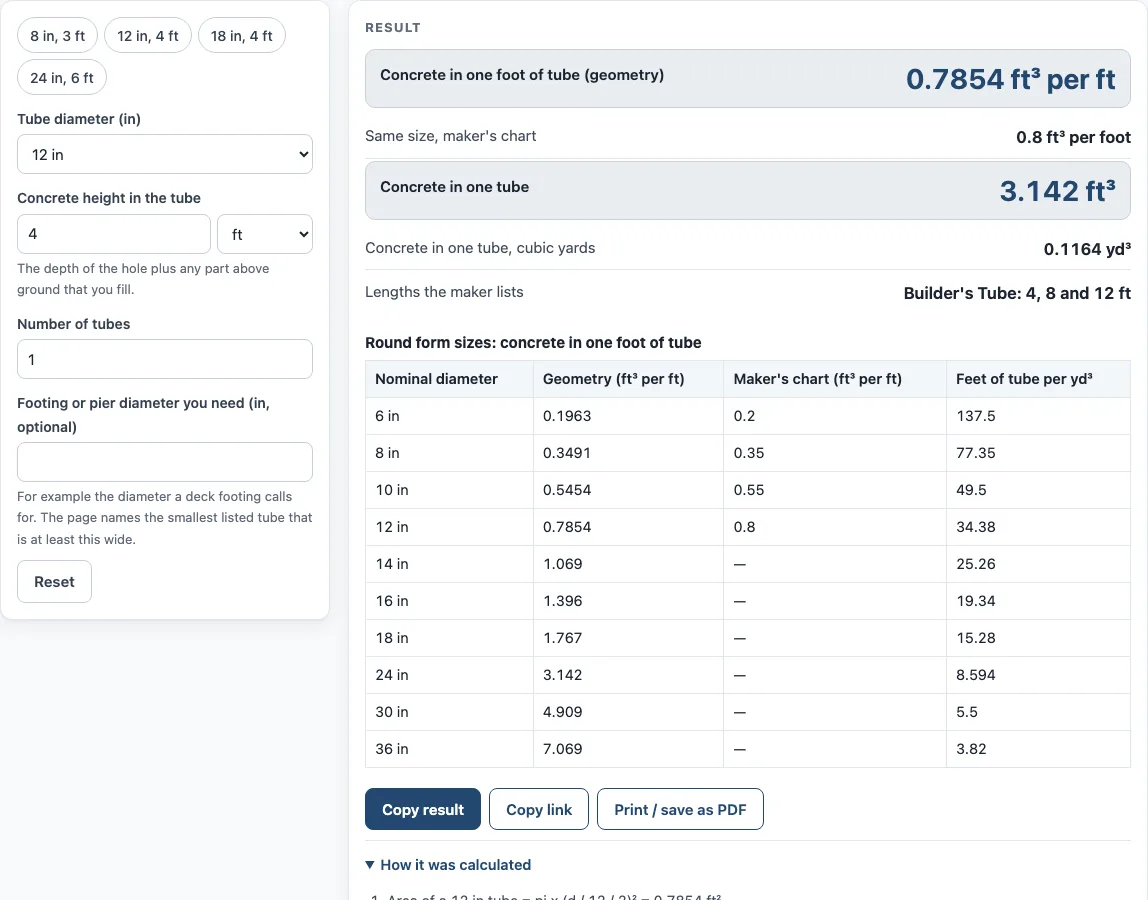Click the 0.1164 yd³ cubic yards value
The width and height of the screenshot is (1148, 900).
click(1086, 249)
